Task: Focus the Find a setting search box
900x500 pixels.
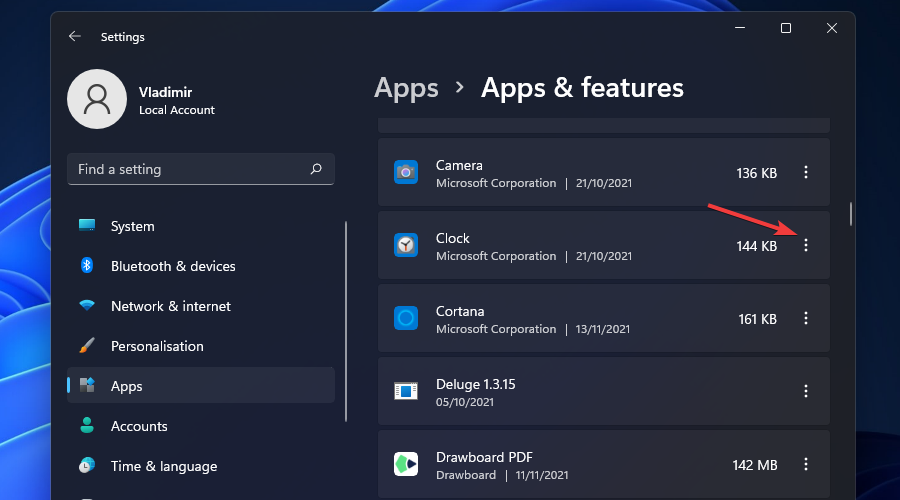Action: (x=201, y=169)
